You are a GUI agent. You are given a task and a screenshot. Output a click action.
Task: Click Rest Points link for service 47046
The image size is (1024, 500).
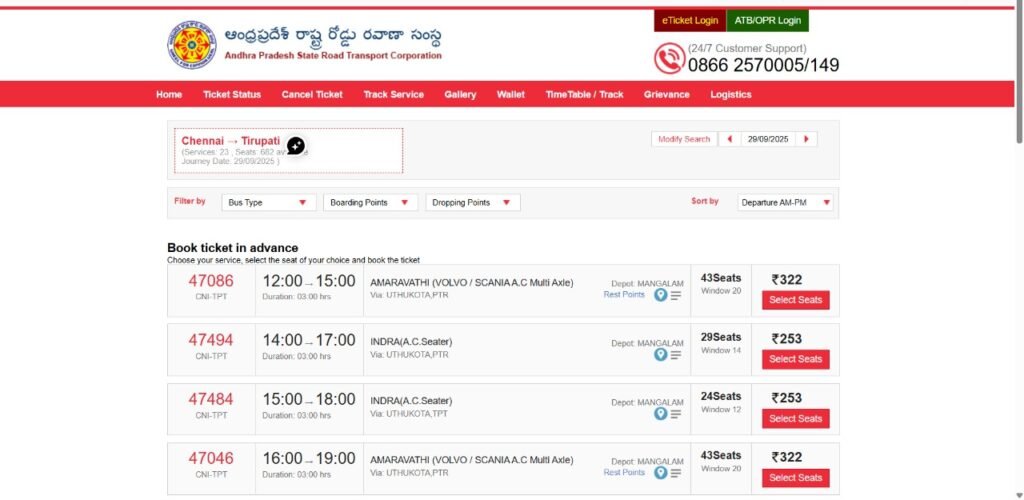click(624, 472)
